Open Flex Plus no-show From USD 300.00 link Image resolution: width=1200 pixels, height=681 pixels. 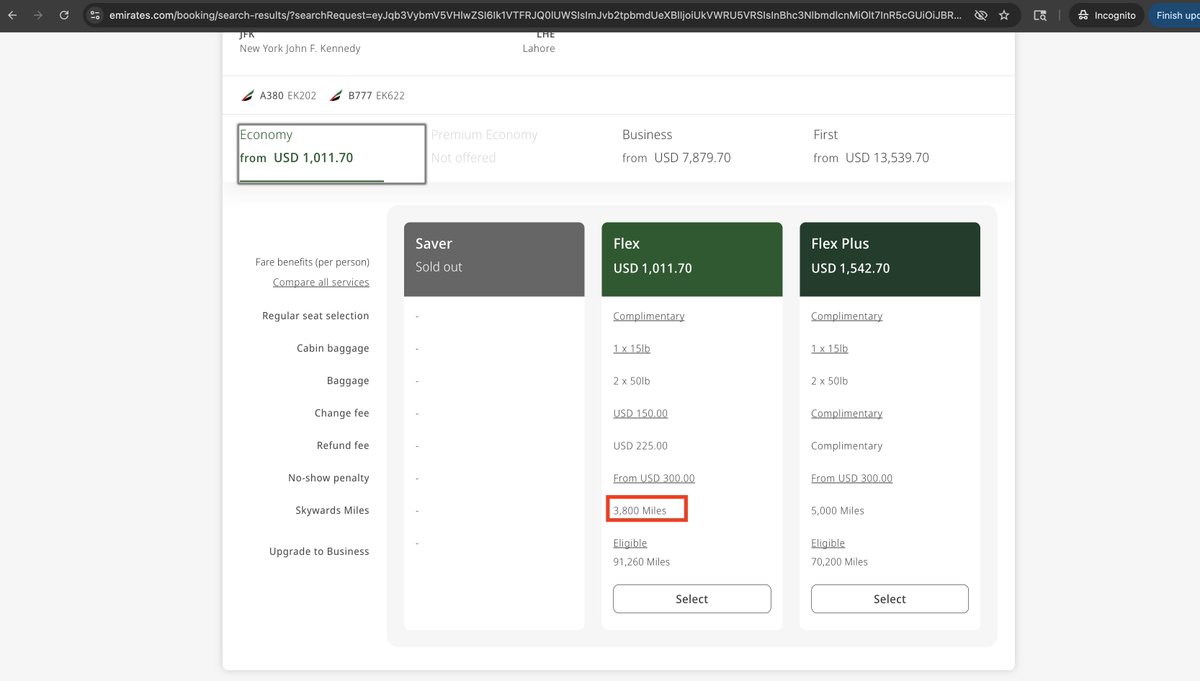[x=852, y=479]
